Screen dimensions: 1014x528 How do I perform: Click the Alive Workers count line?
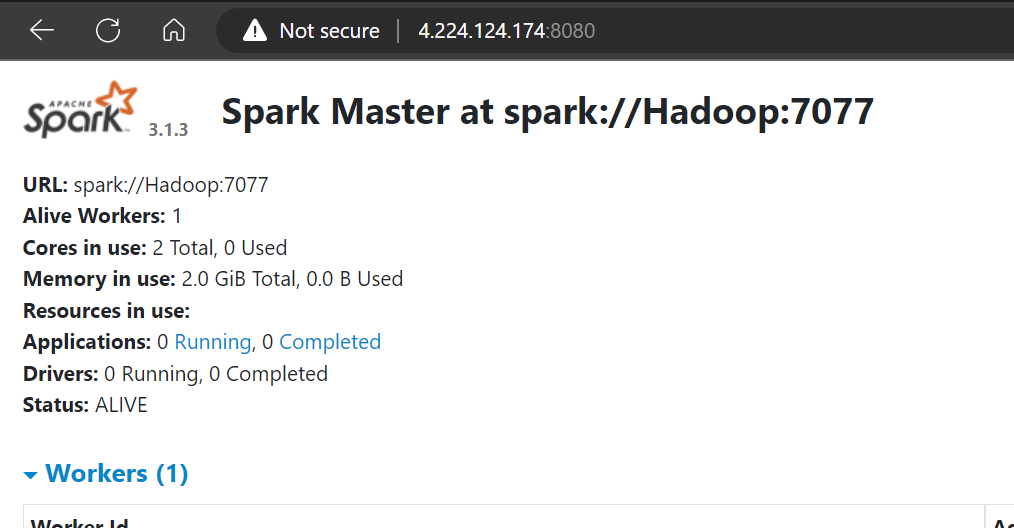click(x=102, y=216)
